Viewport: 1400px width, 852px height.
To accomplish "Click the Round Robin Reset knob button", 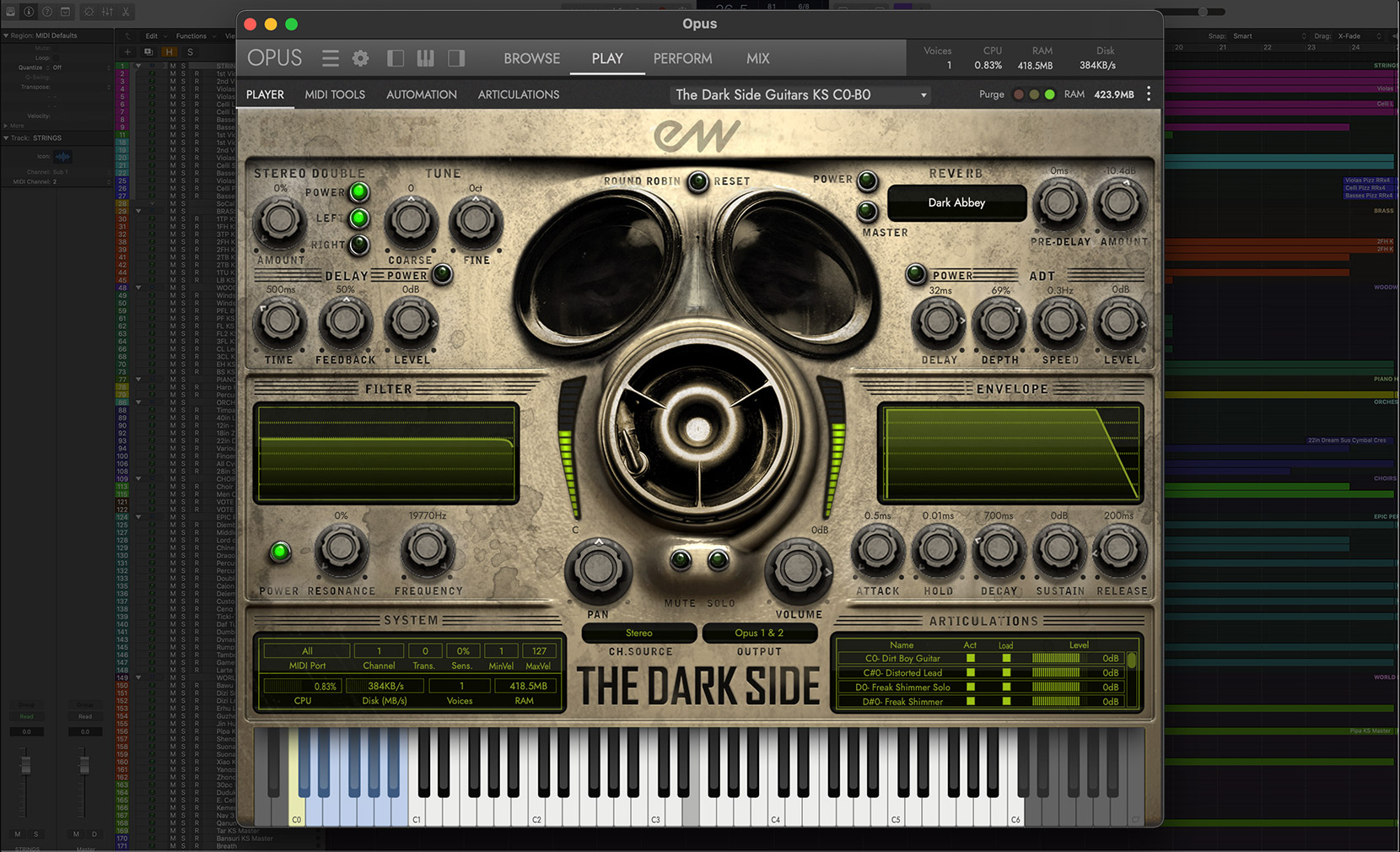I will click(x=697, y=181).
